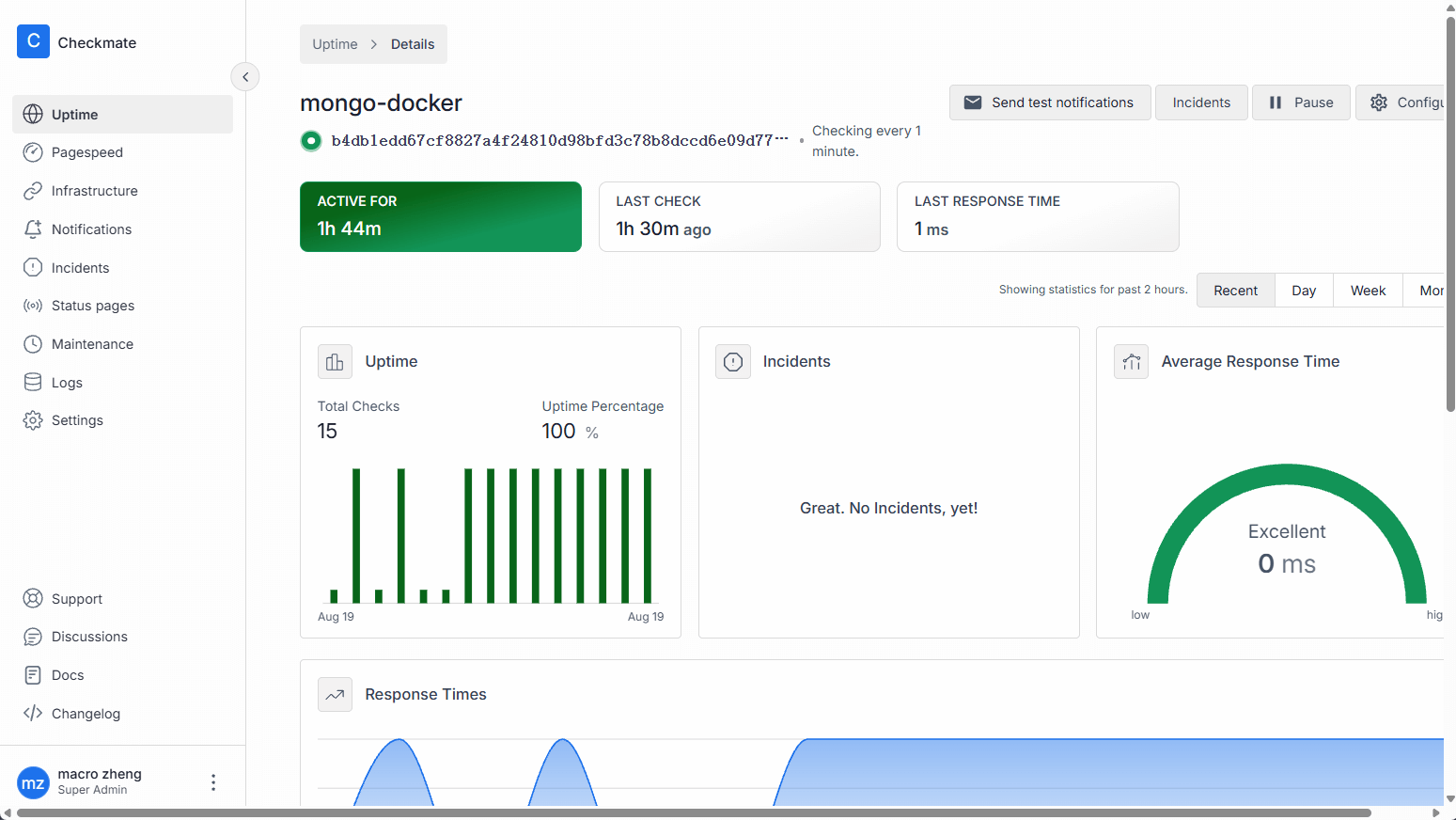
Task: Open Infrastructure via its link icon
Action: click(x=33, y=191)
